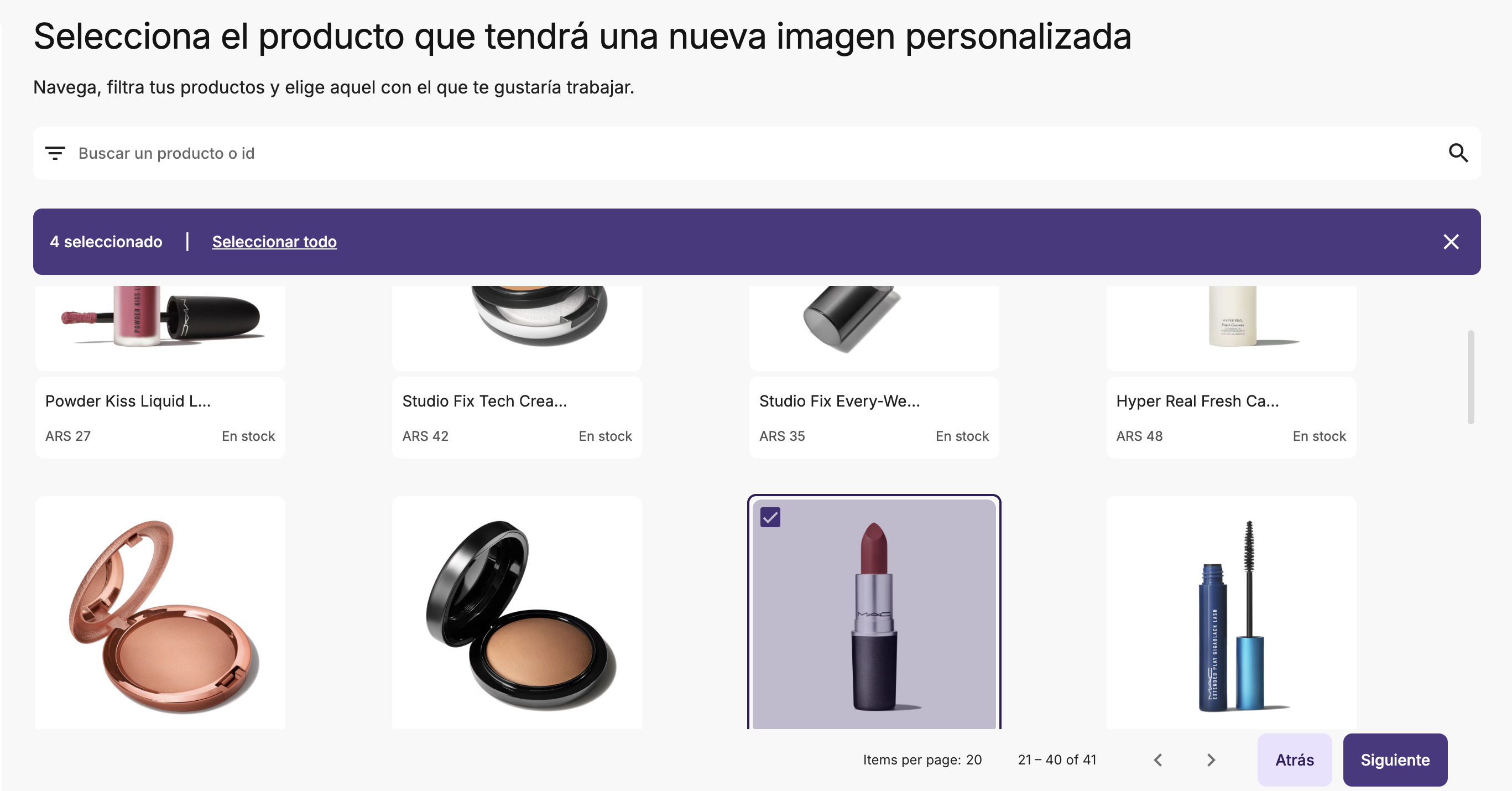Select the blue mascara product image
The width and height of the screenshot is (1512, 791).
(x=1231, y=613)
